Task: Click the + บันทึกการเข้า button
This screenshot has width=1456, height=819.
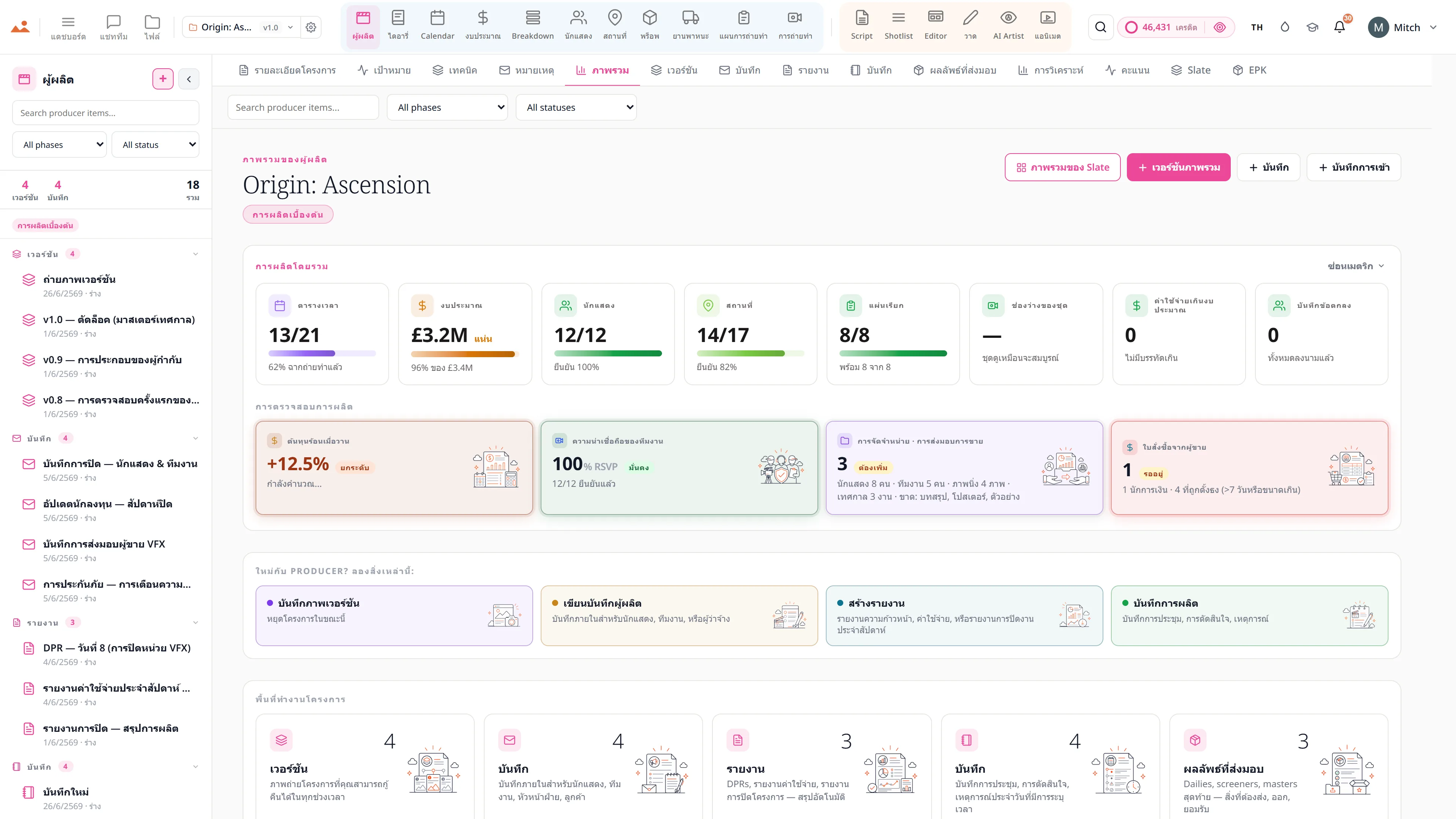Action: tap(1354, 167)
